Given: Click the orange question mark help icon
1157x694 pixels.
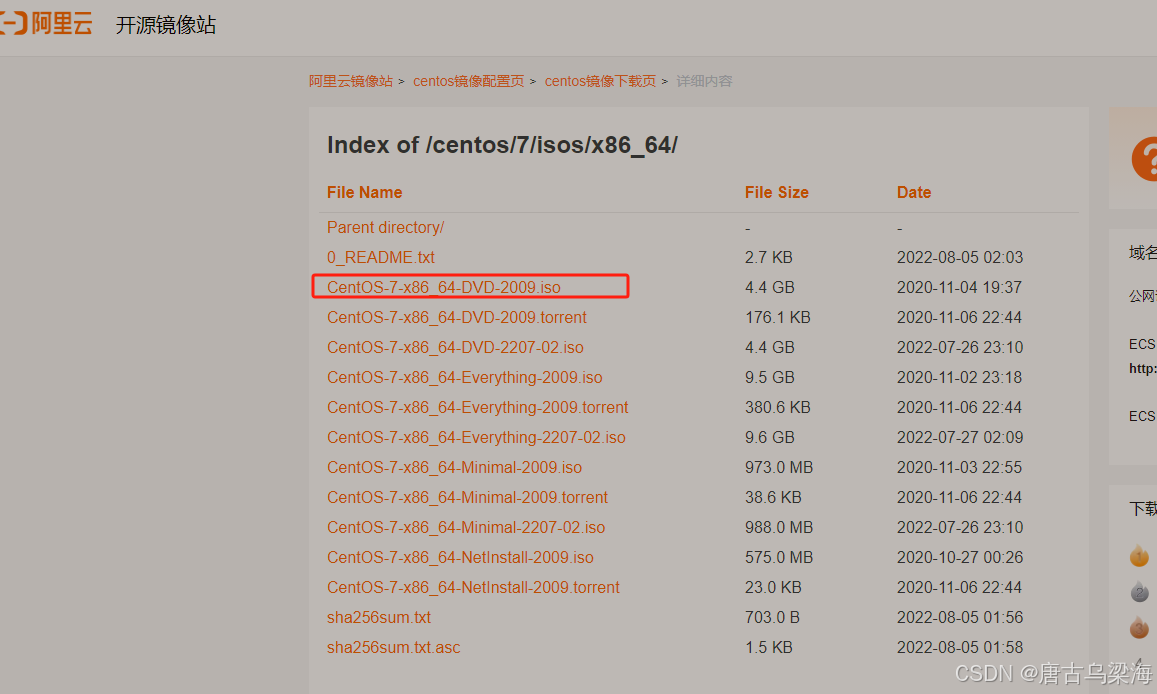Looking at the screenshot, I should click(x=1144, y=159).
